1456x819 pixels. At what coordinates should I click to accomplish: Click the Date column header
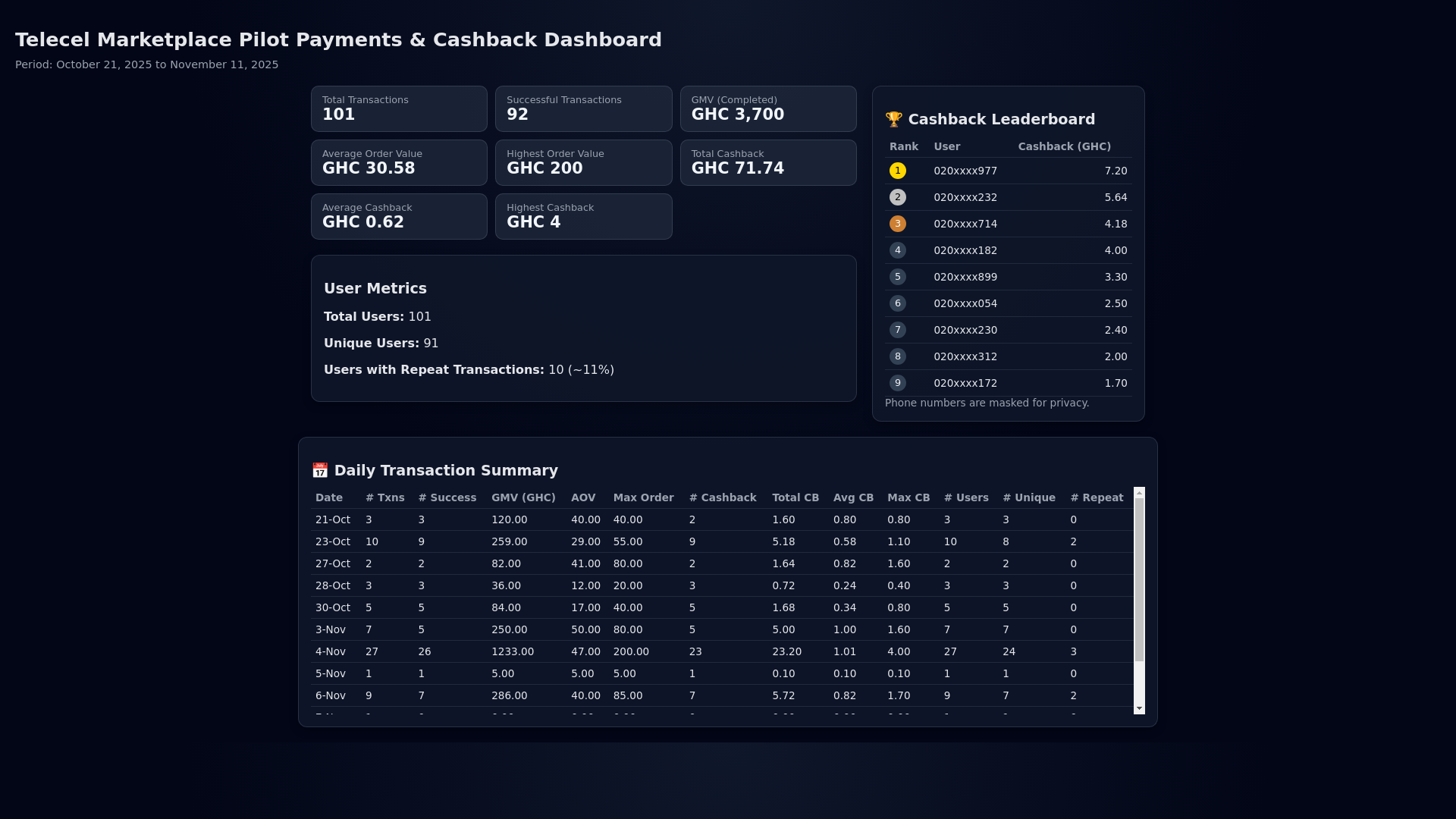click(x=329, y=497)
